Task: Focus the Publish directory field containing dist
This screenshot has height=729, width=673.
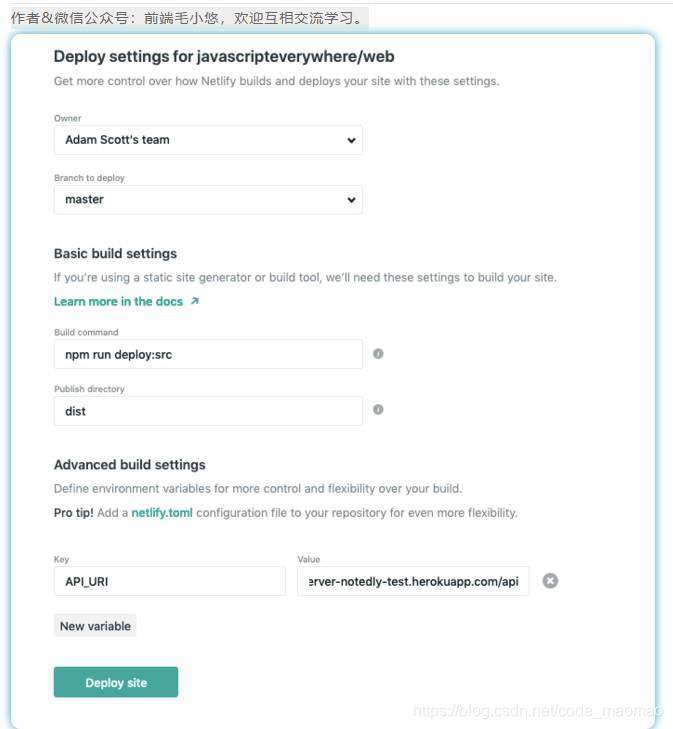Action: coord(208,411)
